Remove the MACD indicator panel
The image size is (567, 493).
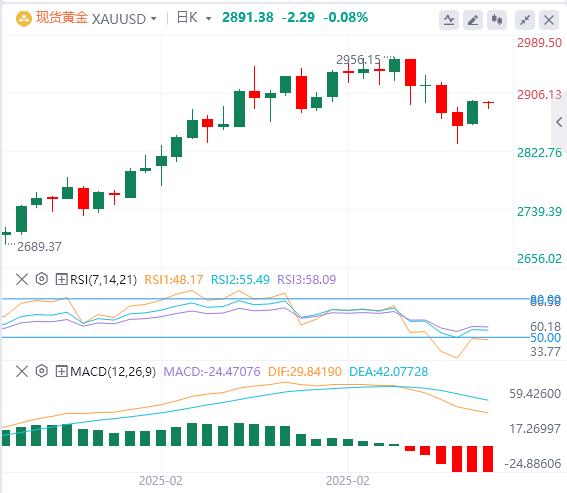tap(22, 371)
